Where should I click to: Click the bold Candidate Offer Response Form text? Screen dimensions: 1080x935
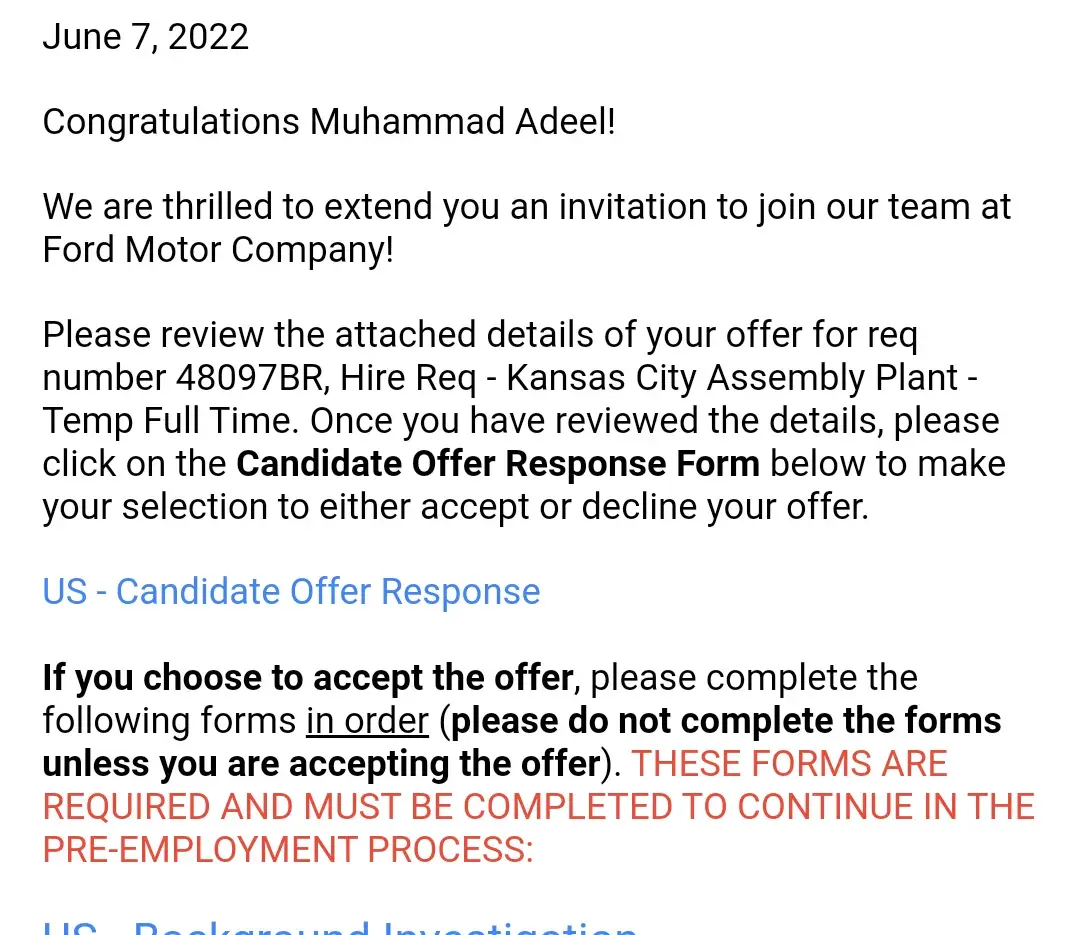click(x=498, y=464)
